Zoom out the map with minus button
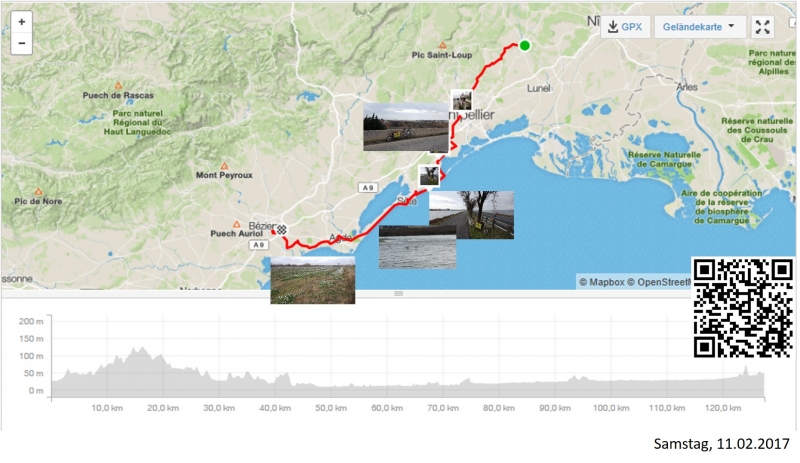 tap(21, 43)
